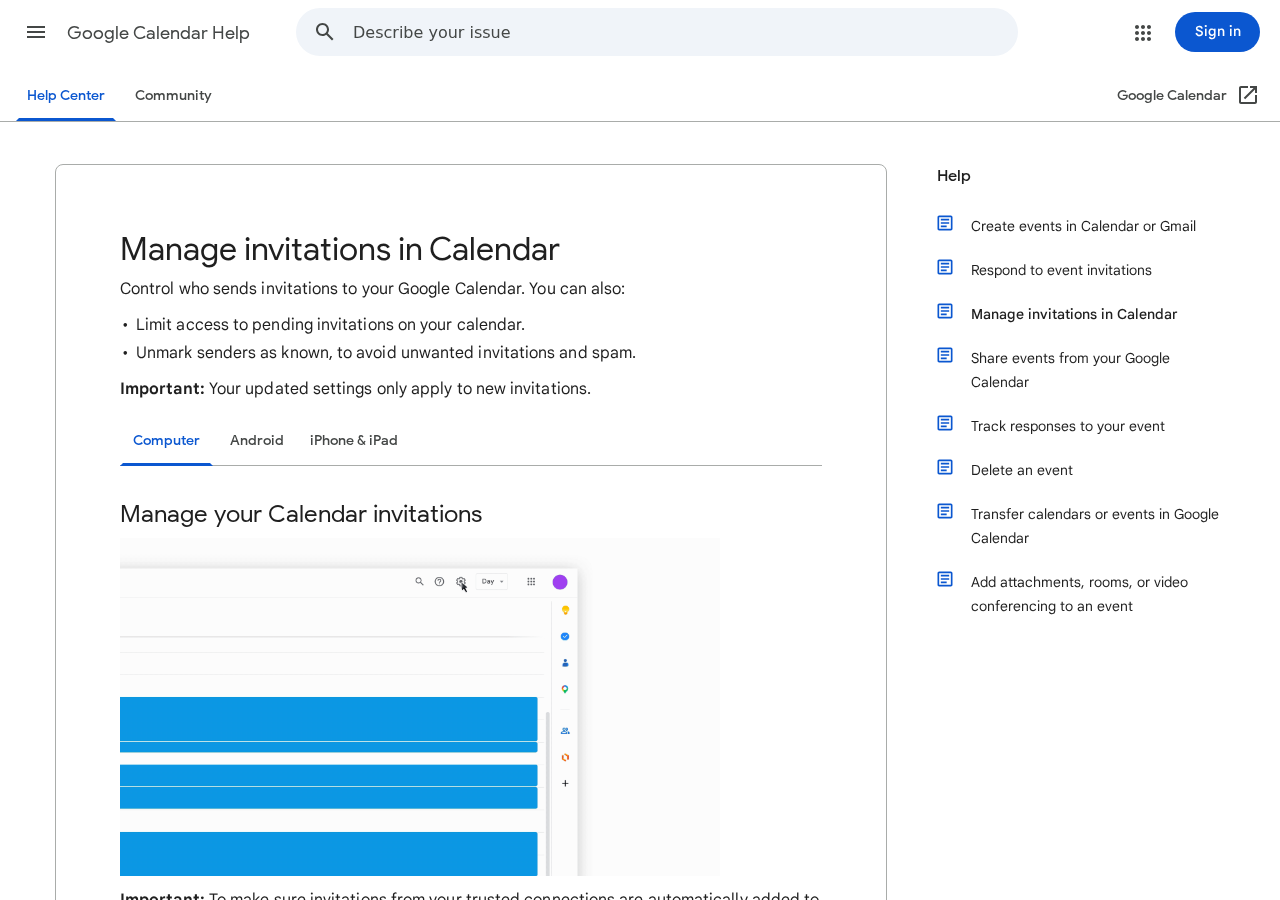Click the external-link icon beside Google Calendar
Viewport: 1280px width, 900px height.
[1248, 95]
